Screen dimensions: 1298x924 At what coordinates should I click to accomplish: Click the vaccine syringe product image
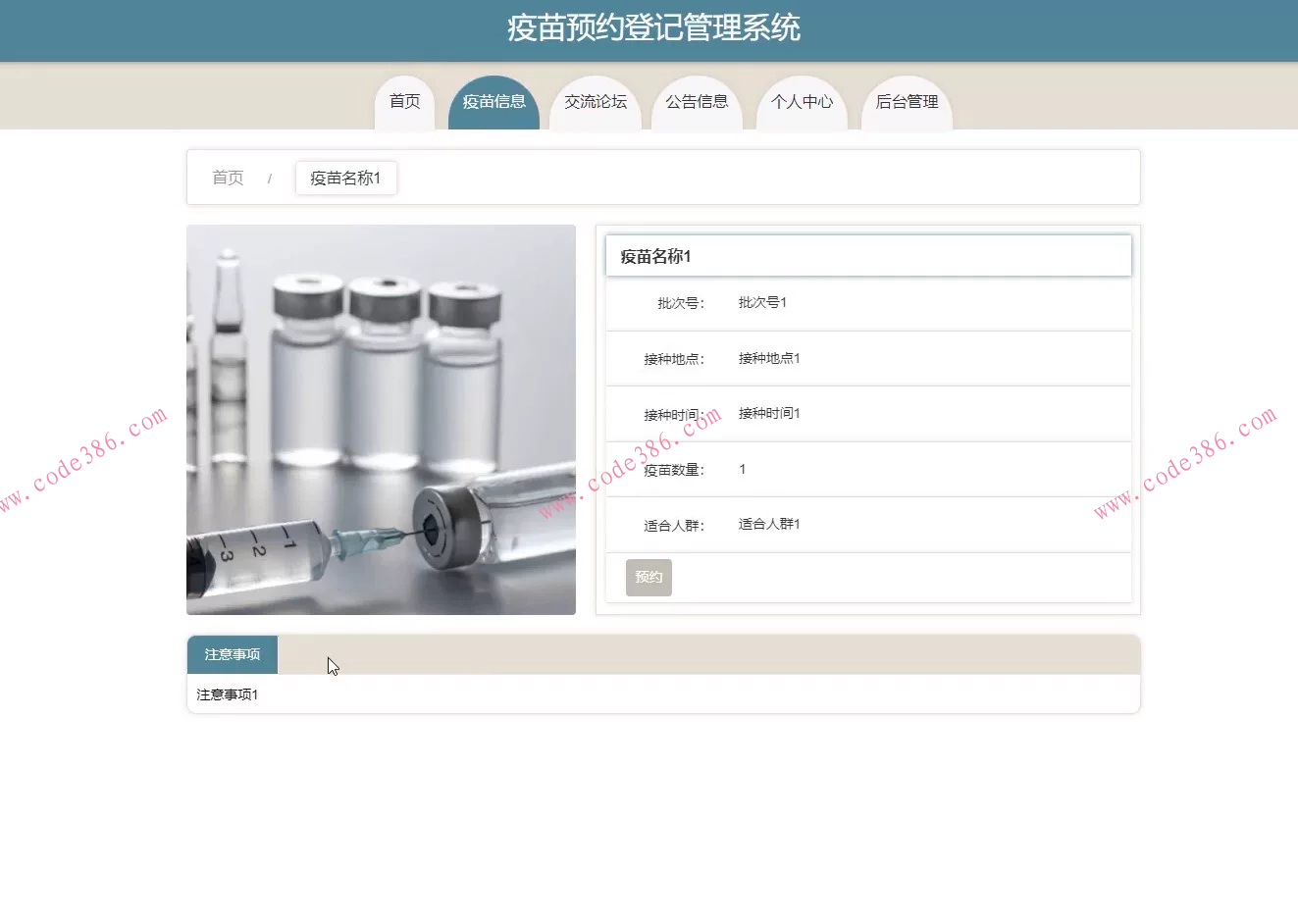[x=381, y=419]
